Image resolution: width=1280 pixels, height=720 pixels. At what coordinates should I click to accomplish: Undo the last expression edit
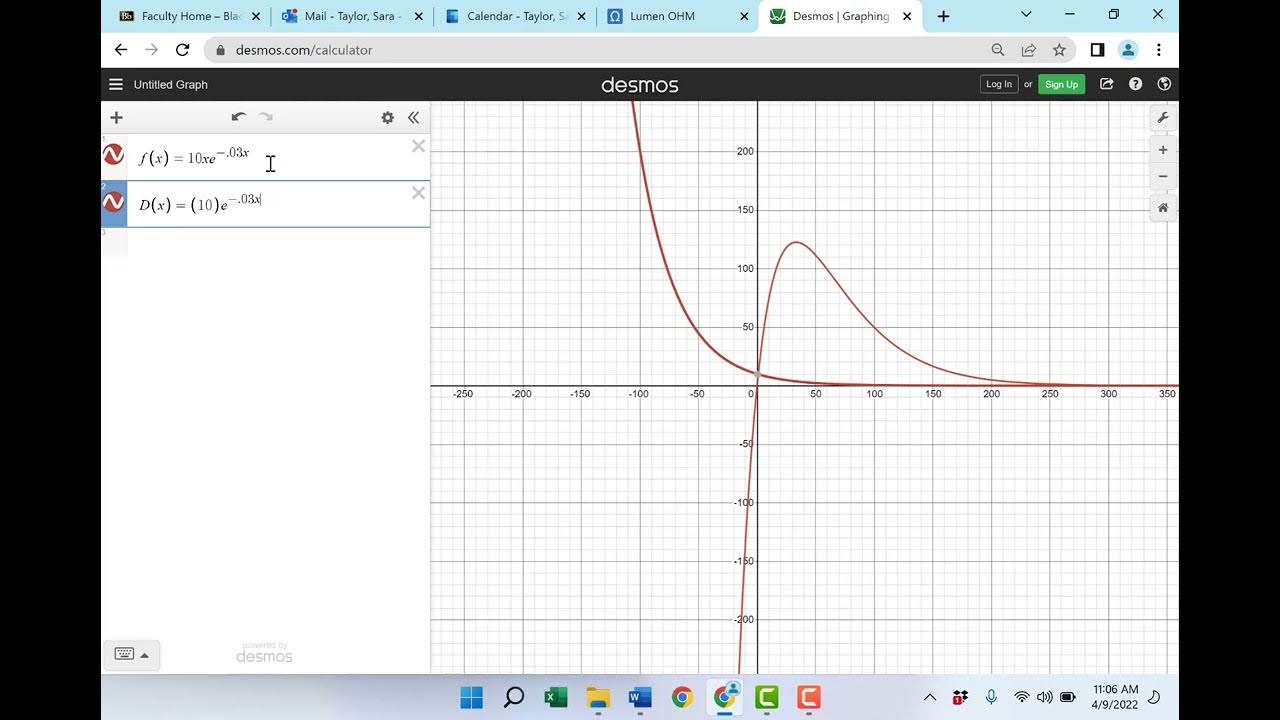(238, 117)
